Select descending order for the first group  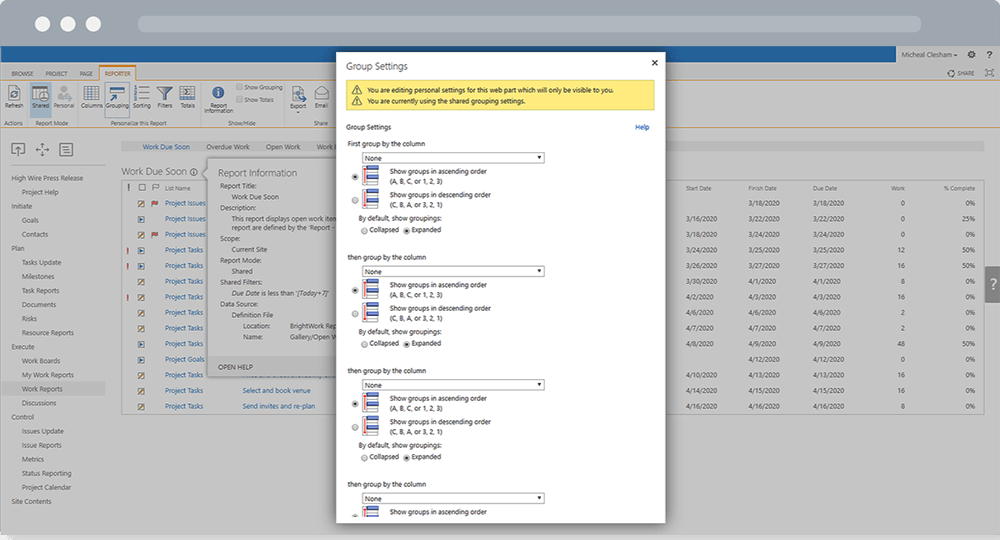click(355, 200)
